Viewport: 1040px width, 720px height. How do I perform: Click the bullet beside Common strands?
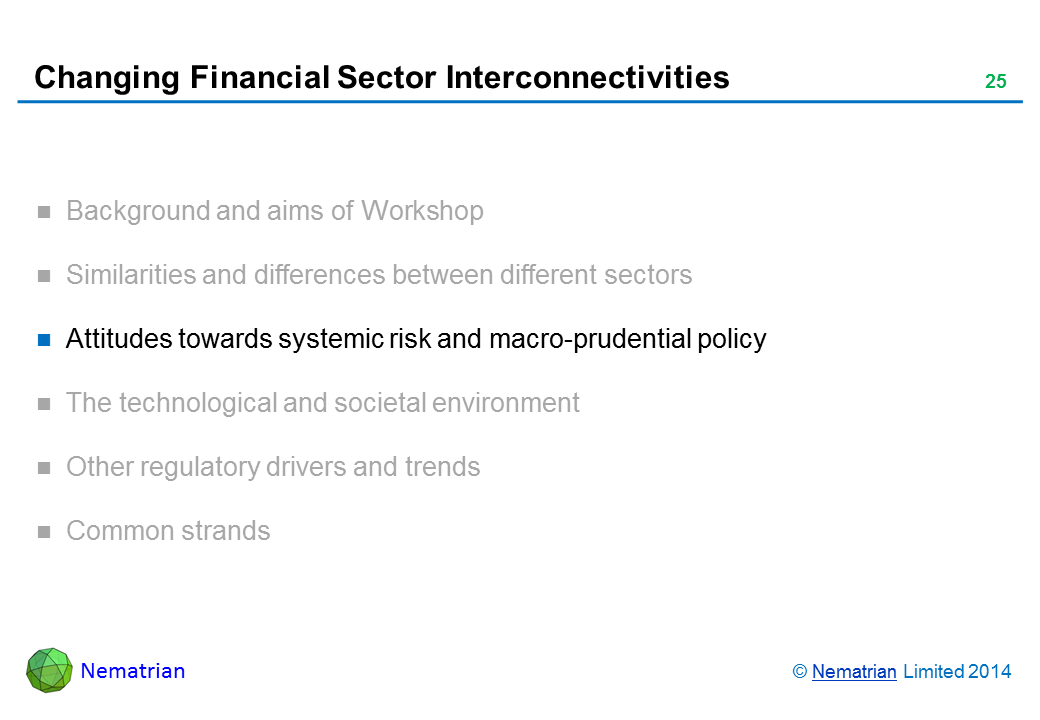pos(44,532)
